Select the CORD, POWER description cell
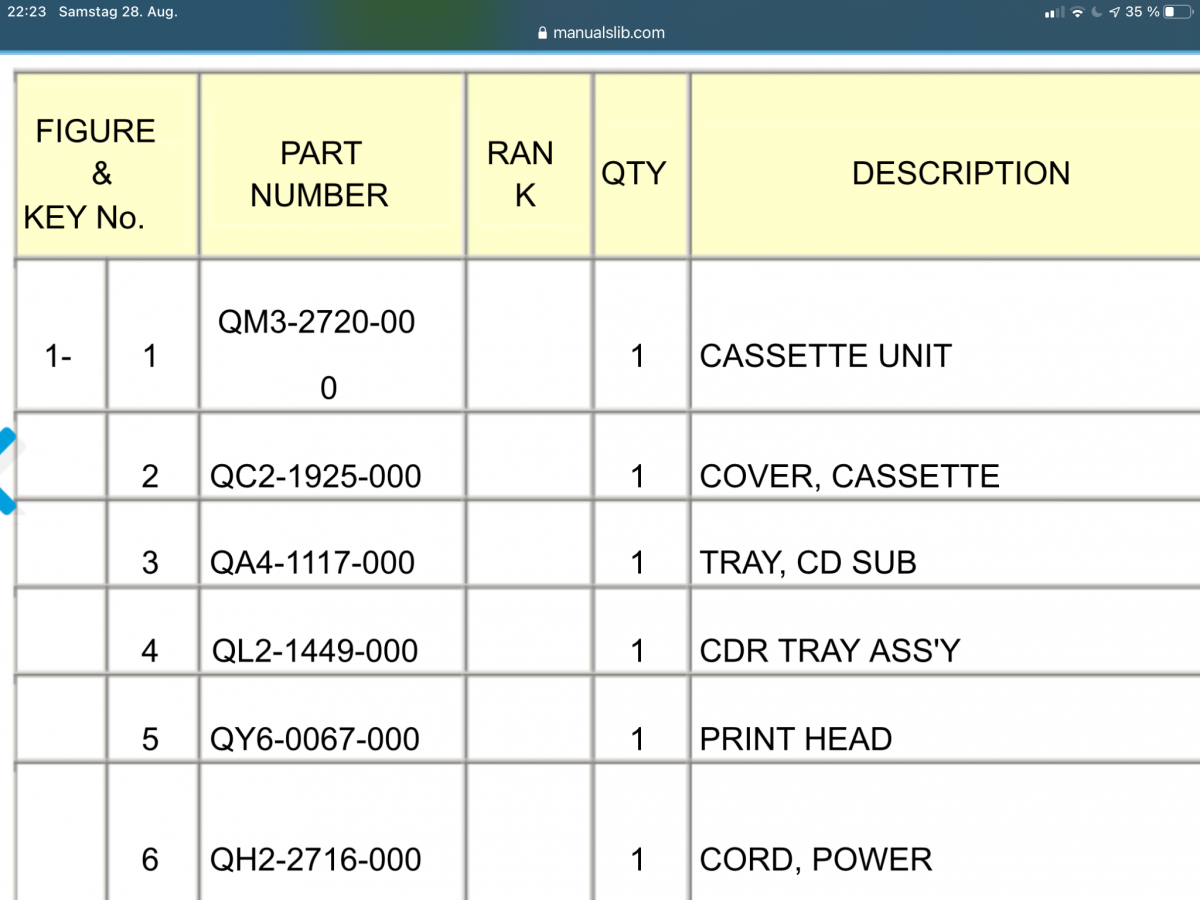Image resolution: width=1200 pixels, height=900 pixels. click(x=815, y=860)
